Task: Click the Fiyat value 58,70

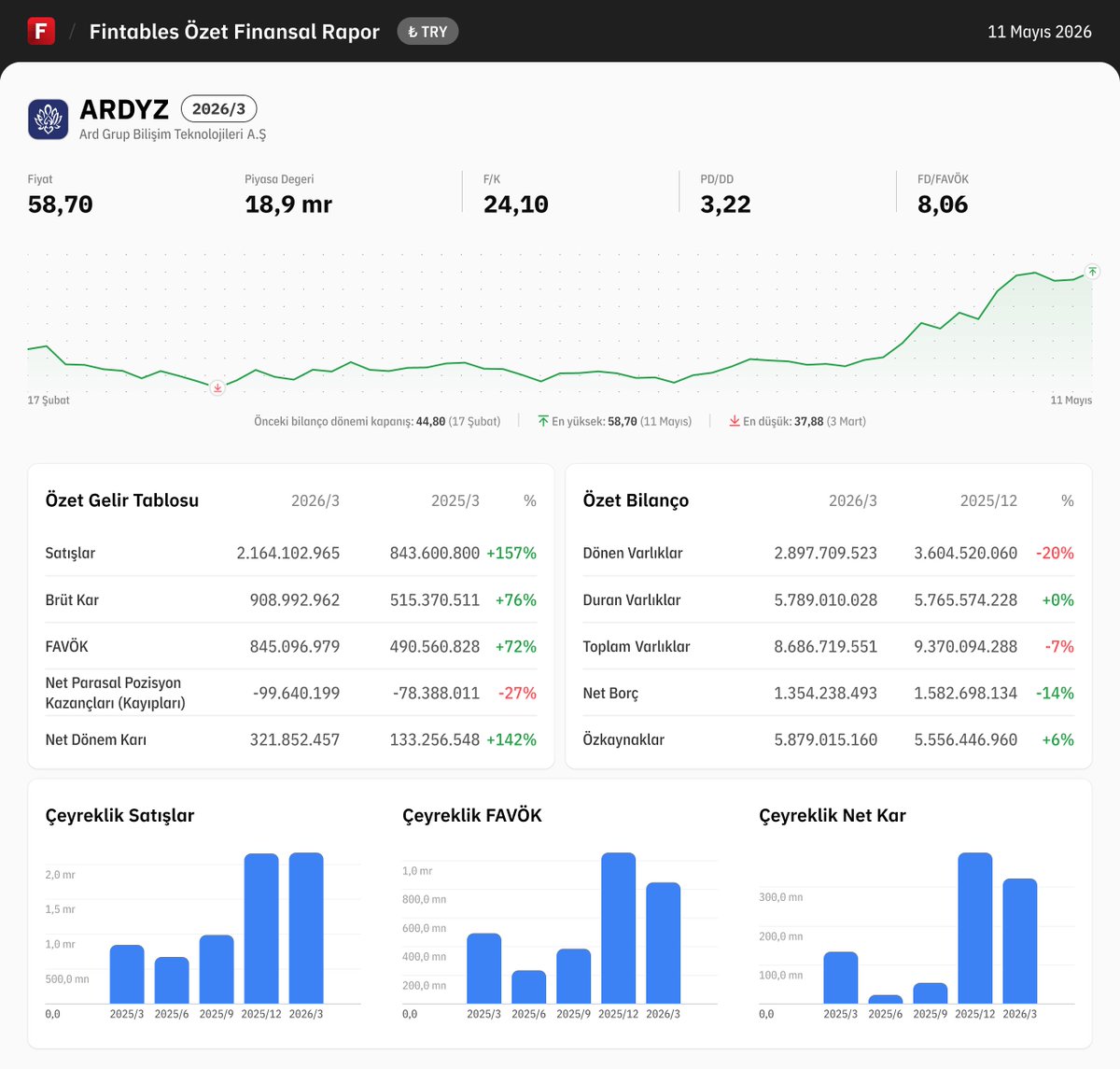Action: [x=61, y=204]
